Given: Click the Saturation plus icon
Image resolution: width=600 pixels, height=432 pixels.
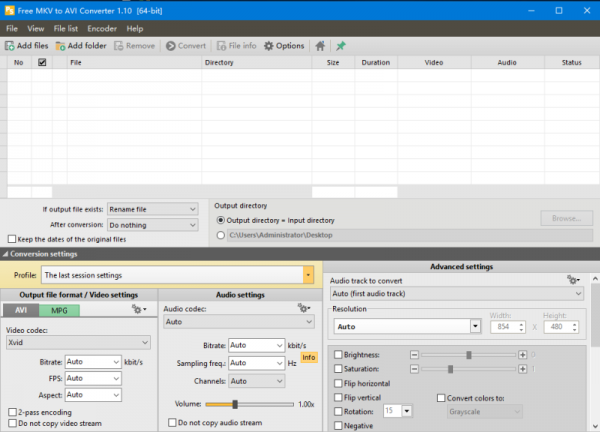Looking at the screenshot, I should [522, 369].
